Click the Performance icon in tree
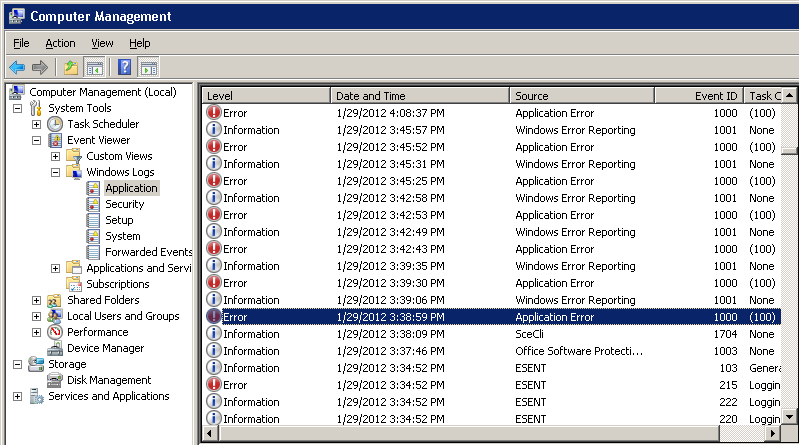This screenshot has width=799, height=445. click(56, 332)
